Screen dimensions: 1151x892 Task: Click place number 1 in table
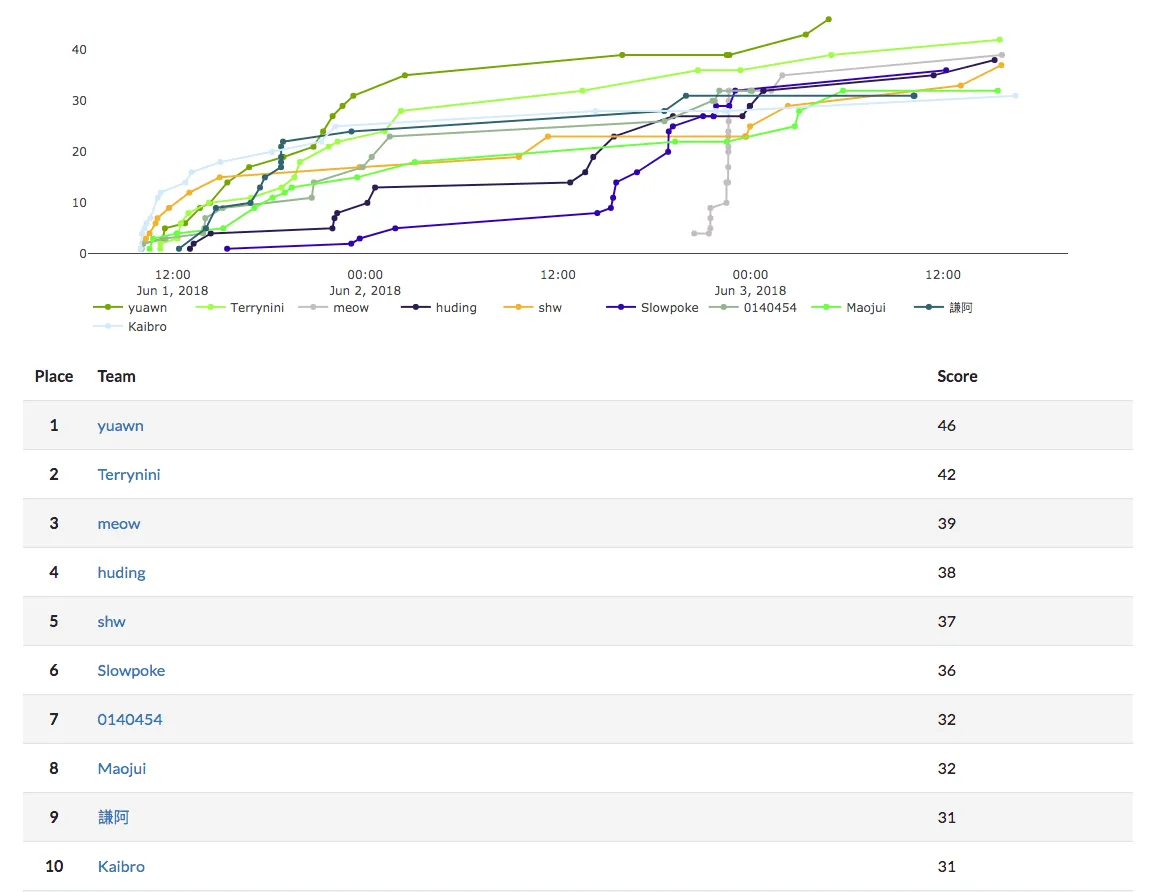coord(54,426)
